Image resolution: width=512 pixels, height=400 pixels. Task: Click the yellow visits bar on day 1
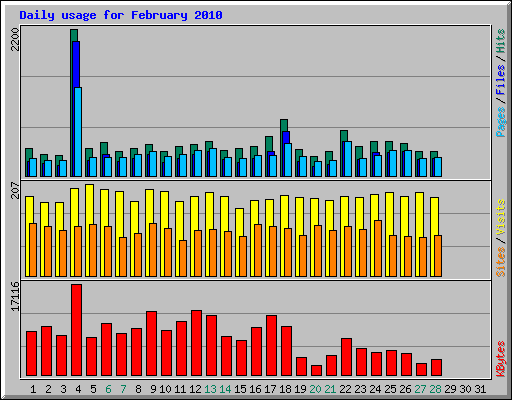(x=29, y=209)
